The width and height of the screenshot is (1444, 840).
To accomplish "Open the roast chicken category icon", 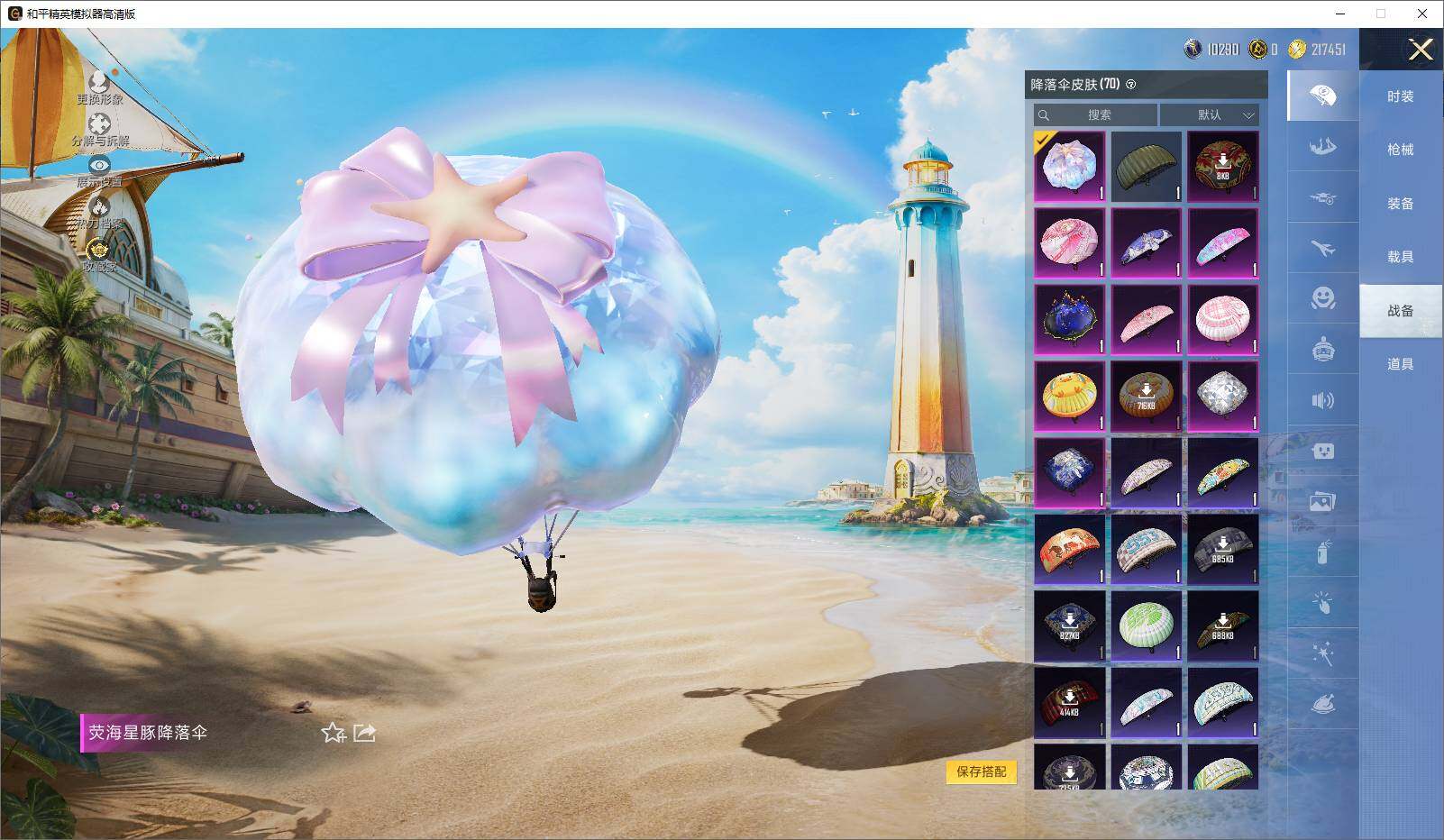I will tap(1322, 705).
